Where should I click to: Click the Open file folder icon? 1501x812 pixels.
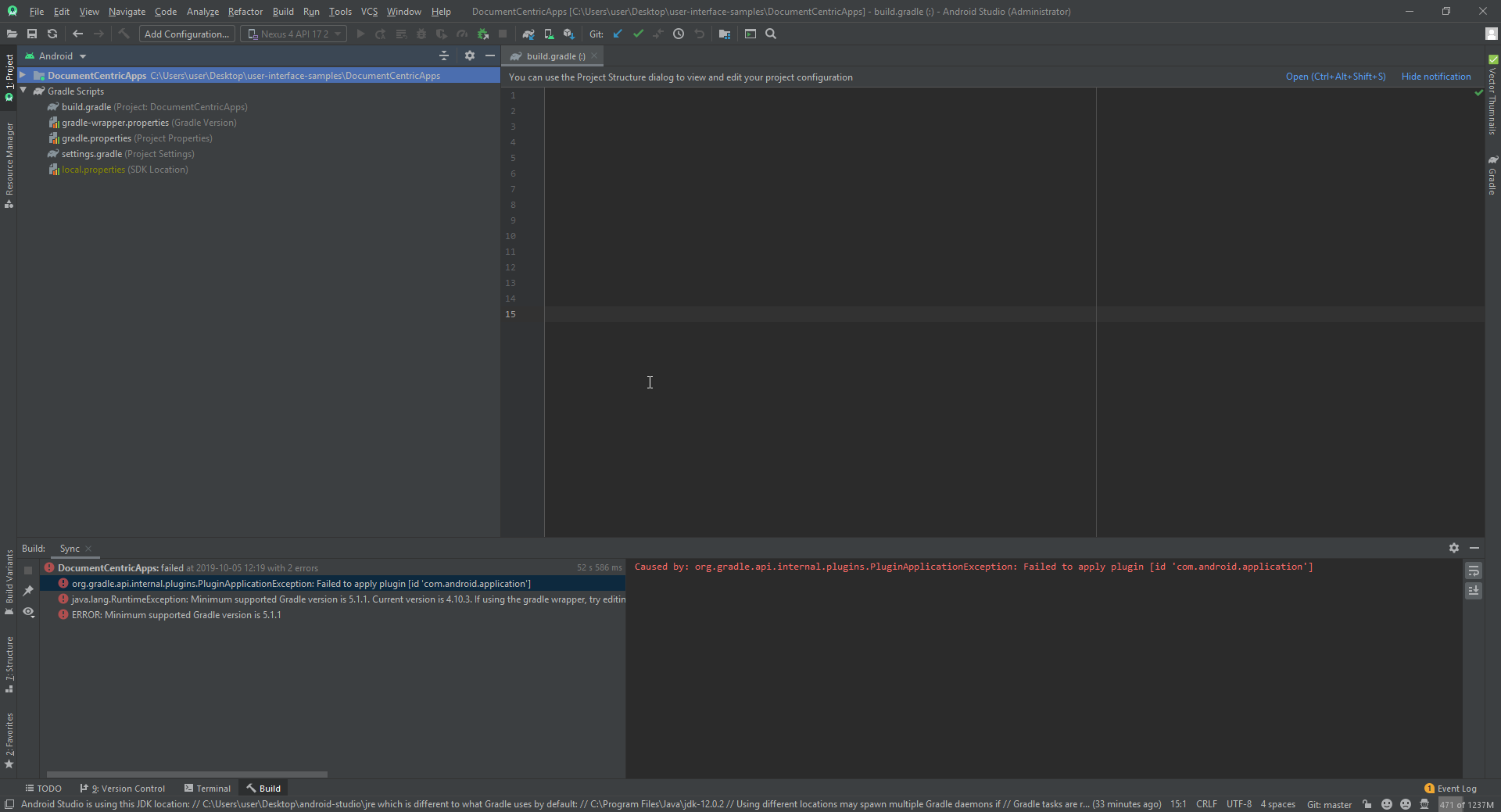point(12,34)
